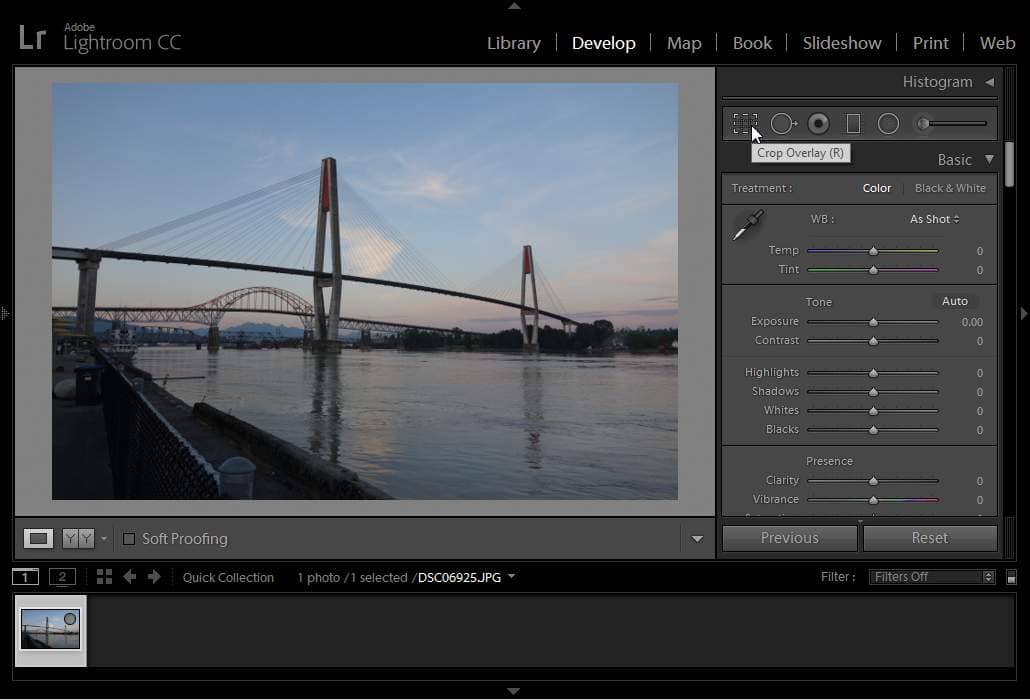Click the Exposure slider handle

click(x=873, y=322)
